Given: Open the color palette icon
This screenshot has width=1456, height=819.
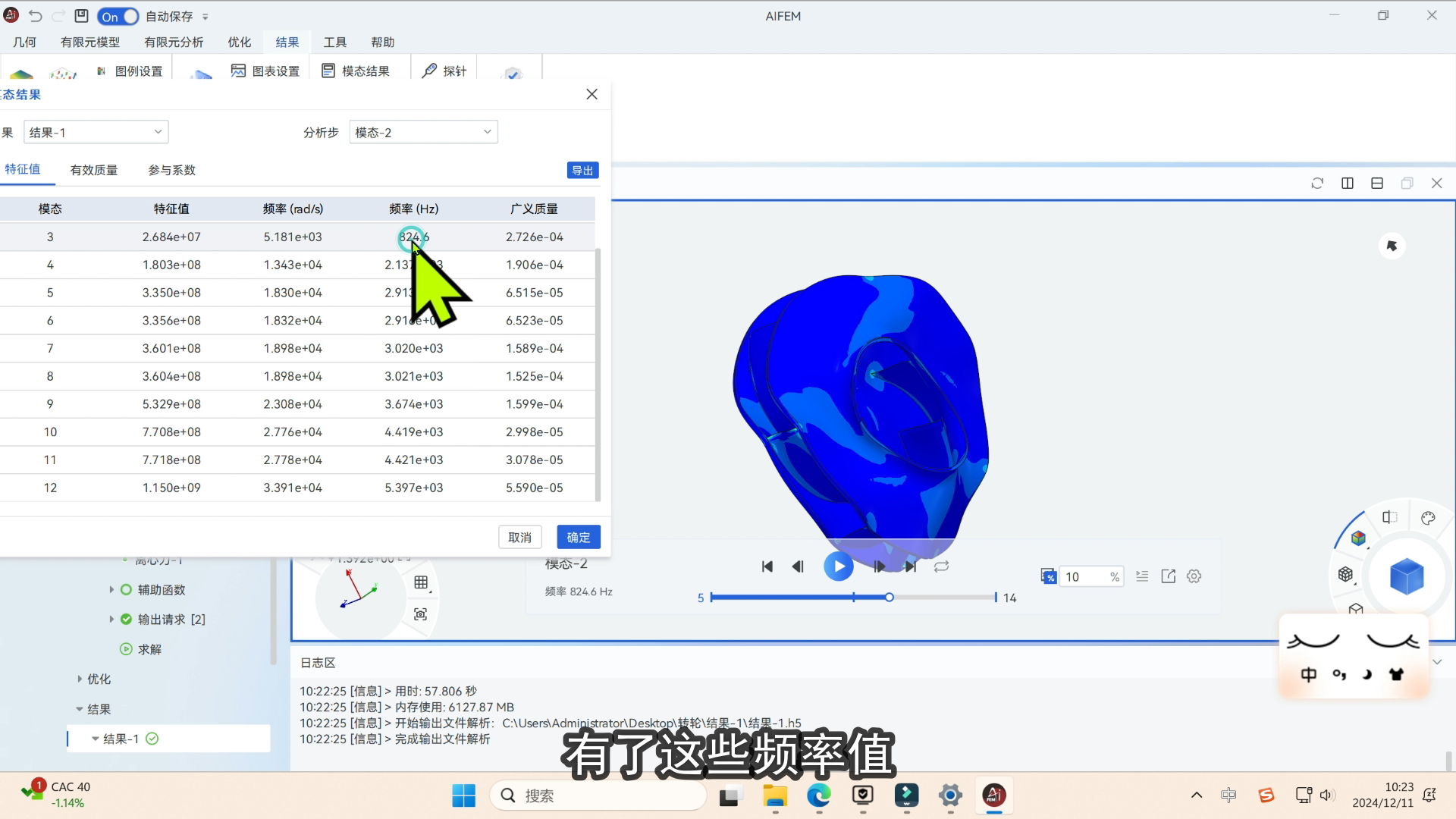Looking at the screenshot, I should [x=1428, y=518].
